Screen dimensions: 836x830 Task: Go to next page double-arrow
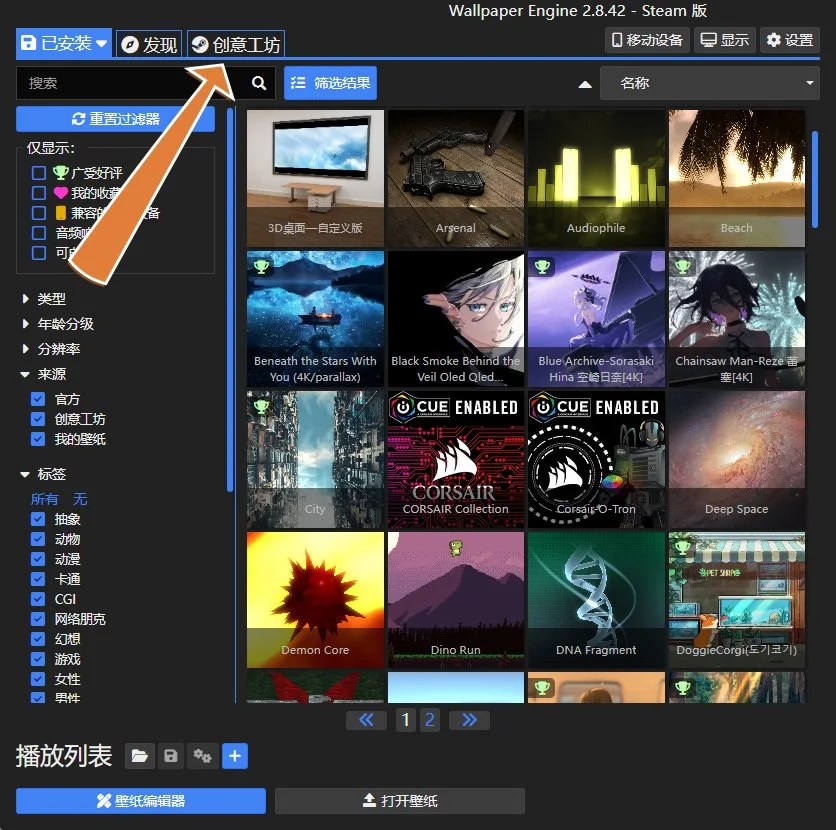pyautogui.click(x=469, y=720)
